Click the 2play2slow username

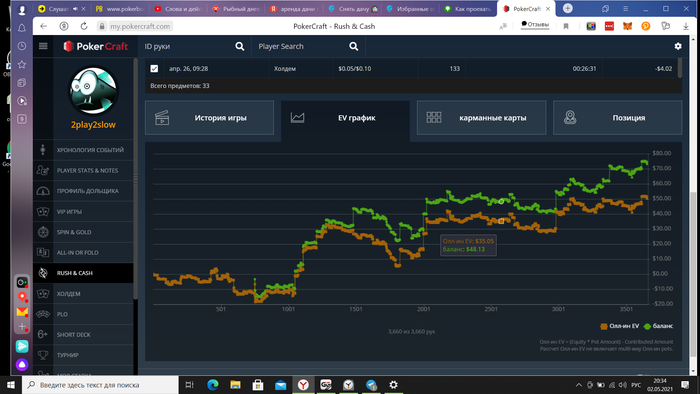pos(93,125)
